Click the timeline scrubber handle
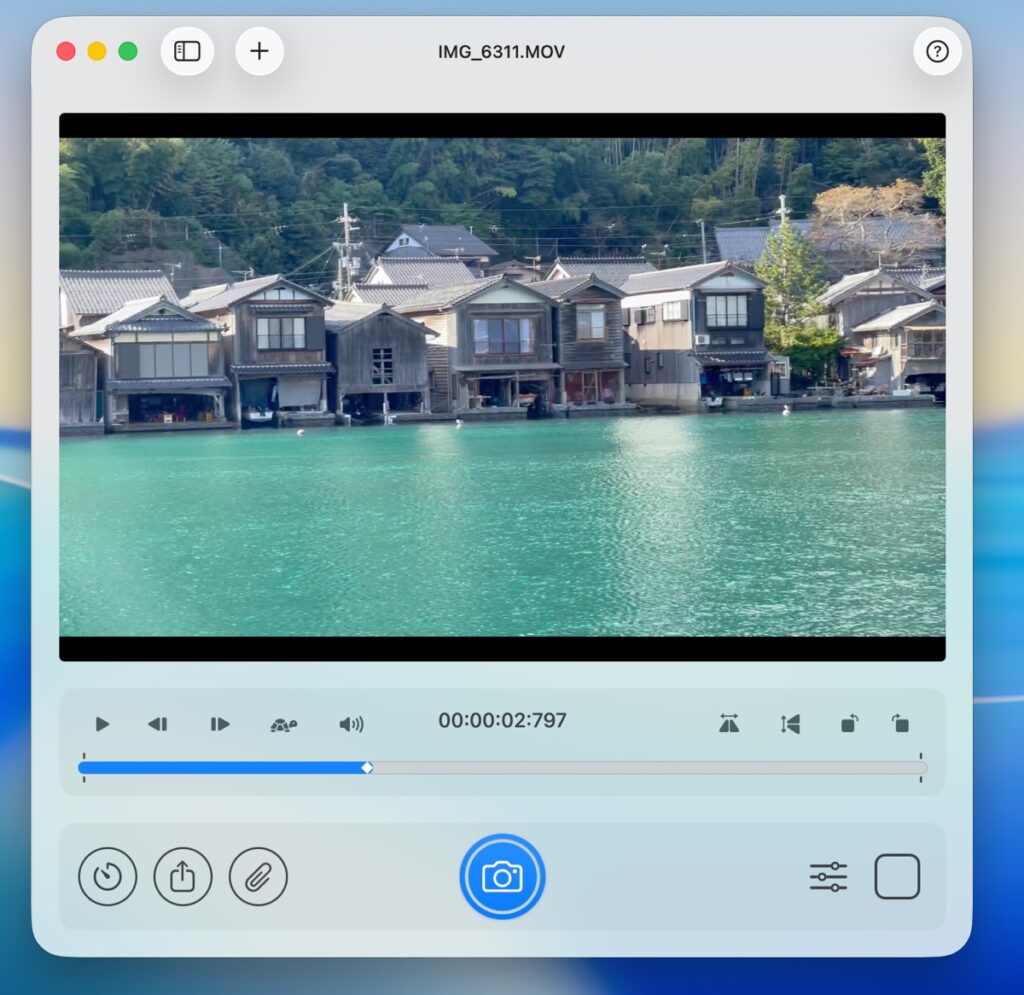This screenshot has height=995, width=1024. click(367, 768)
